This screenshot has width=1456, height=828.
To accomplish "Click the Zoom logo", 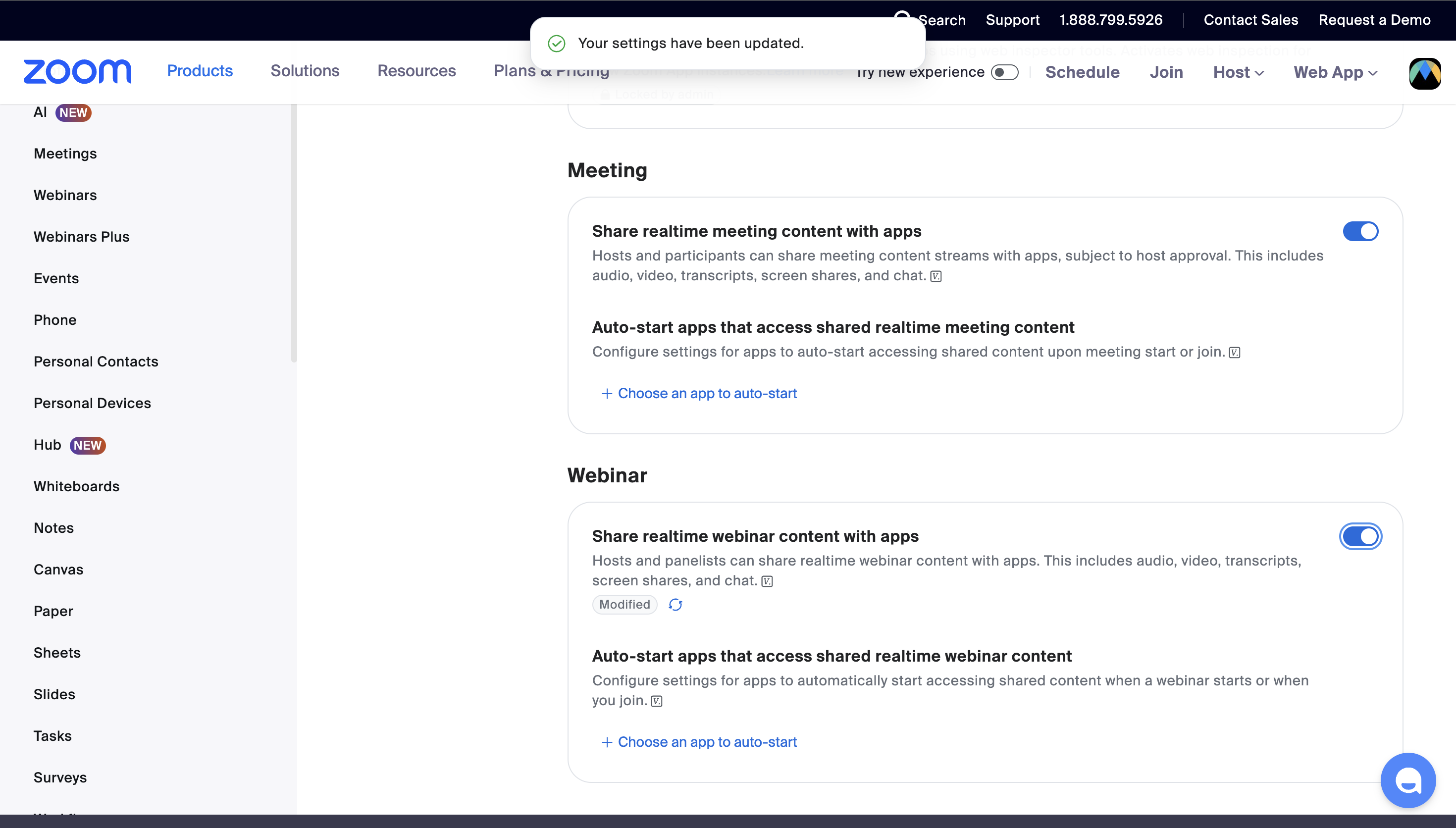I will pyautogui.click(x=77, y=72).
